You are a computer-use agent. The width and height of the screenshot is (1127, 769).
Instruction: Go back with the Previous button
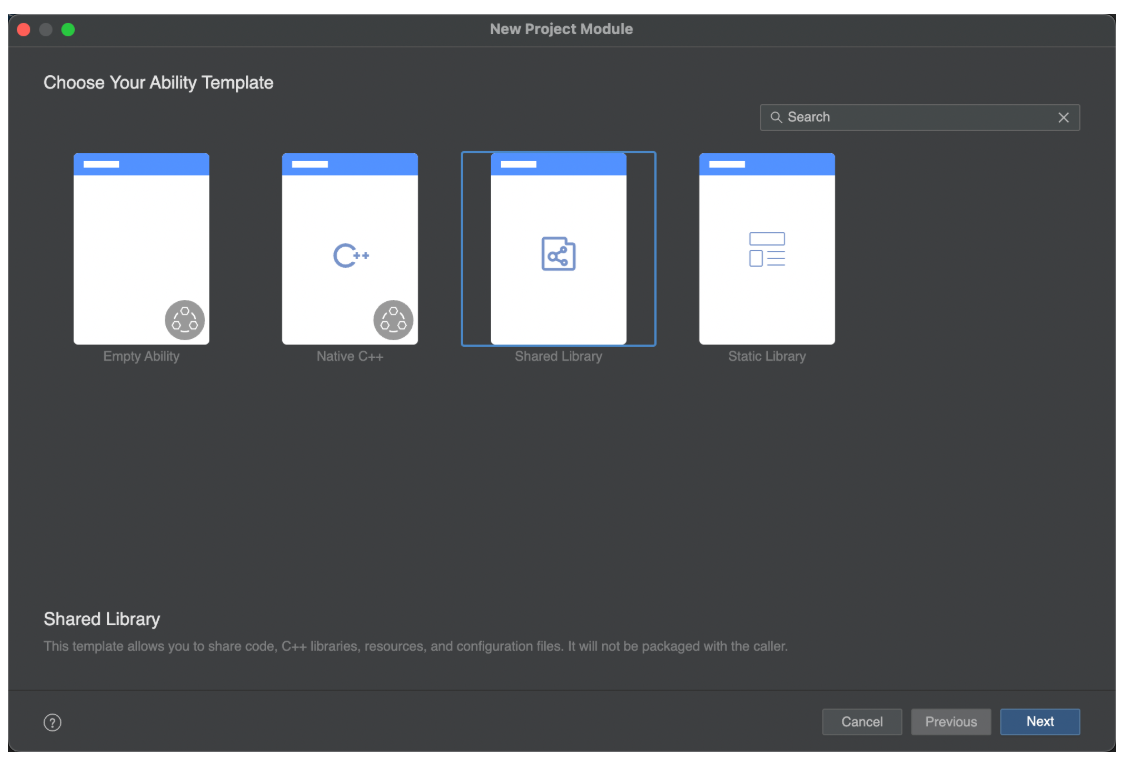951,722
